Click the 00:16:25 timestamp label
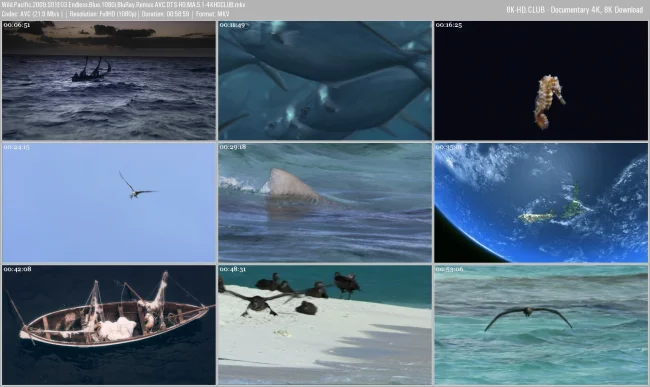This screenshot has height=387, width=650. [449, 25]
